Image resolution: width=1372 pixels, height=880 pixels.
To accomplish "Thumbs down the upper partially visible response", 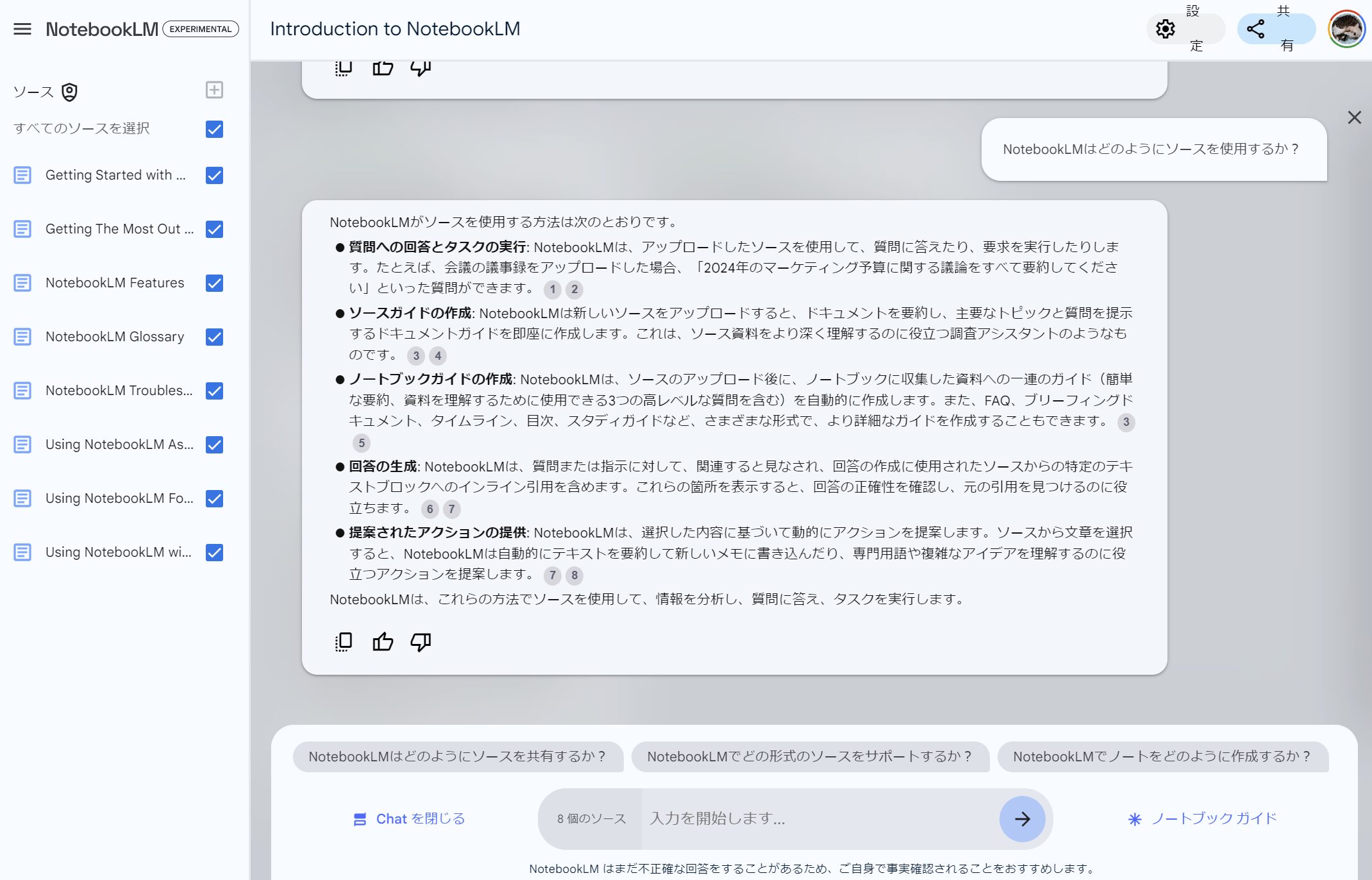I will point(421,68).
